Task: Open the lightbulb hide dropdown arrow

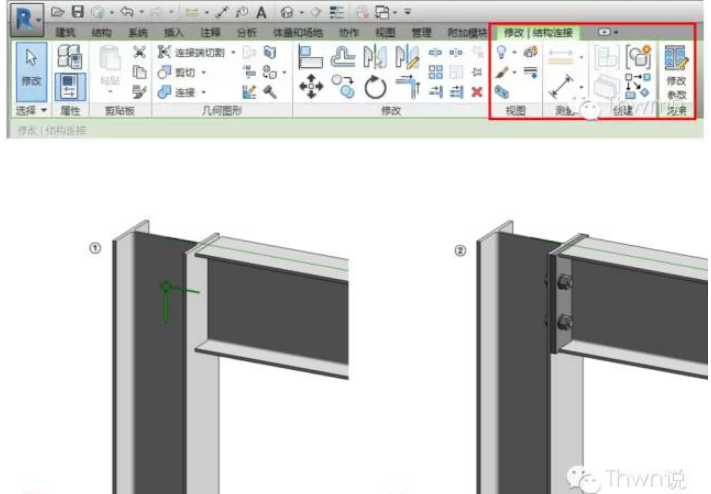Action: [x=515, y=53]
